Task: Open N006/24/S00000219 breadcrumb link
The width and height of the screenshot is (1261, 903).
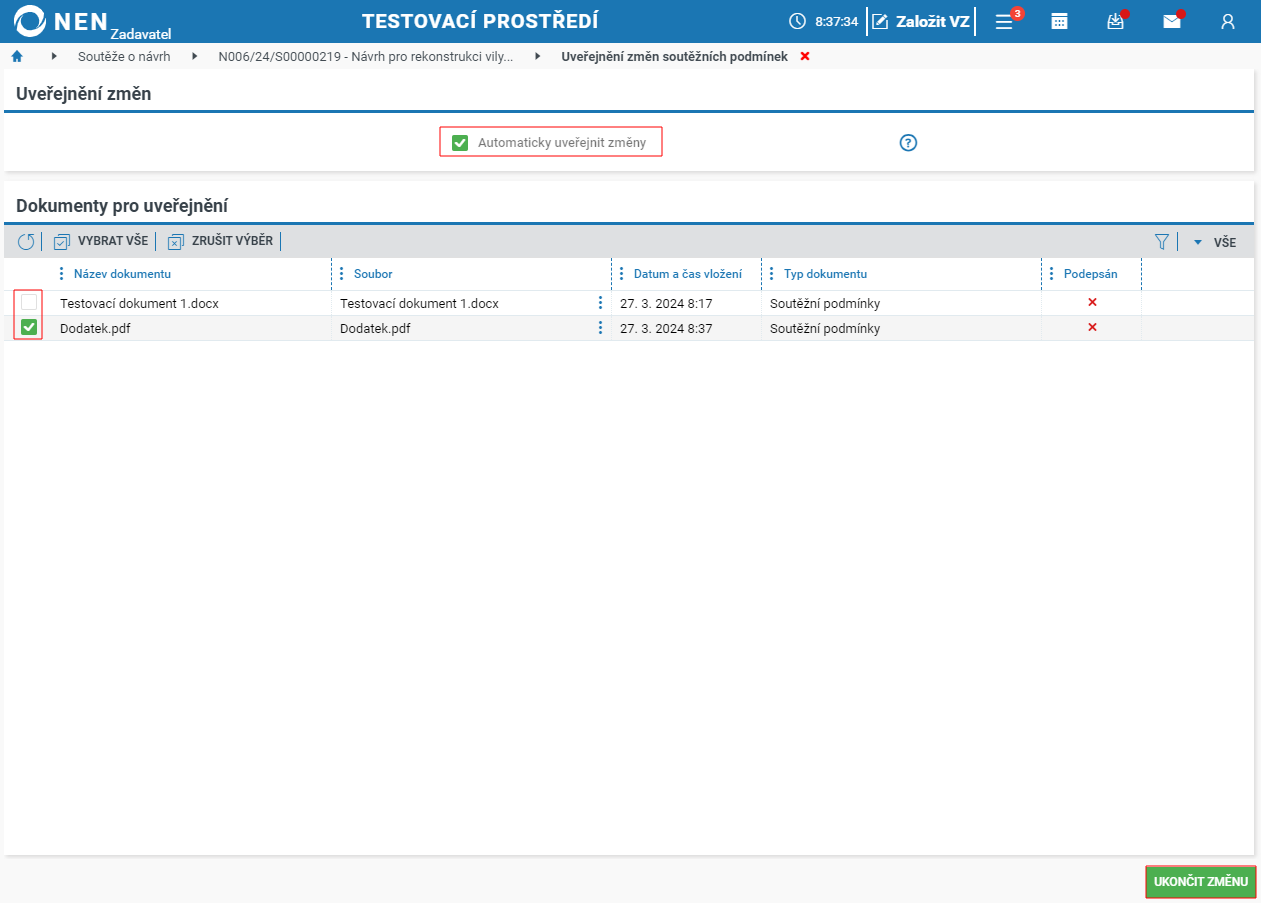Action: [x=366, y=56]
